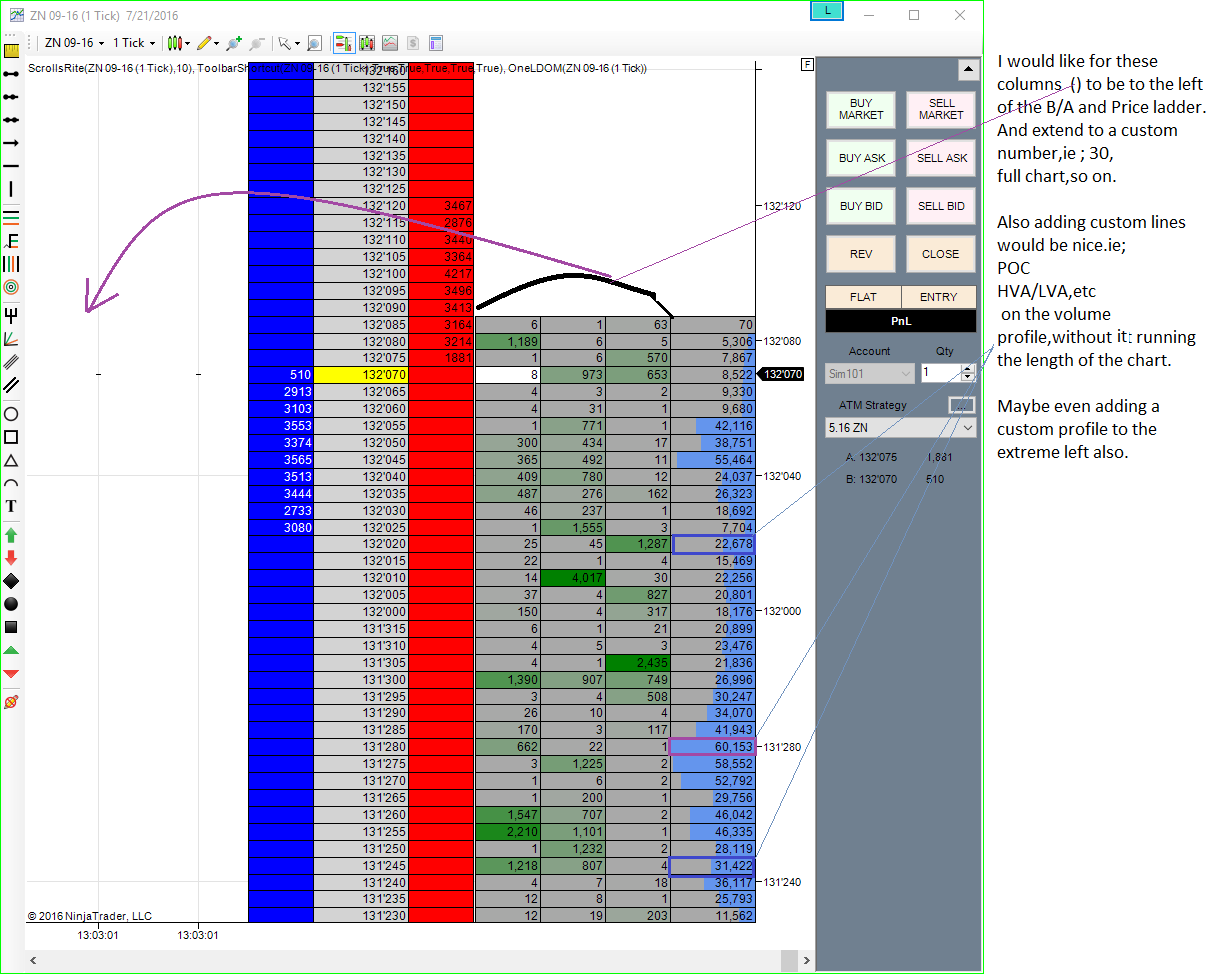Select the Fibonacci time extensions tool

pyautogui.click(x=12, y=264)
